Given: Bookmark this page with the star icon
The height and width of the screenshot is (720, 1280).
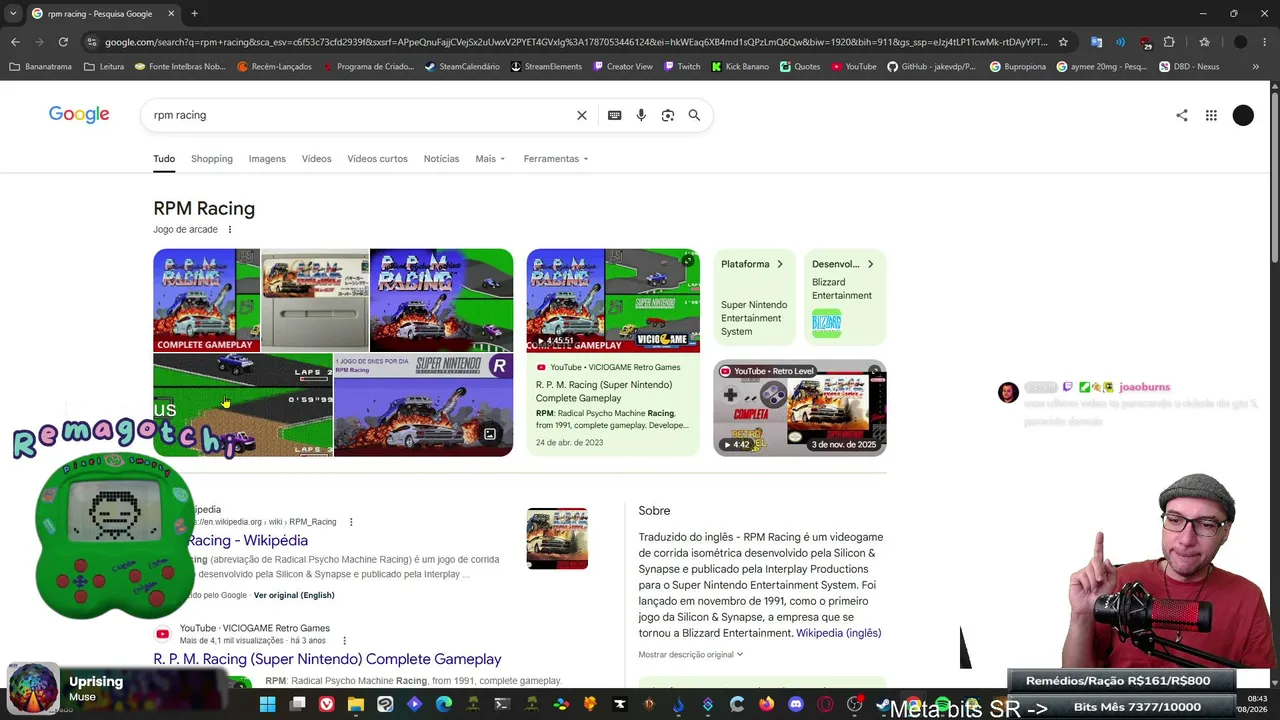Looking at the screenshot, I should point(1063,42).
